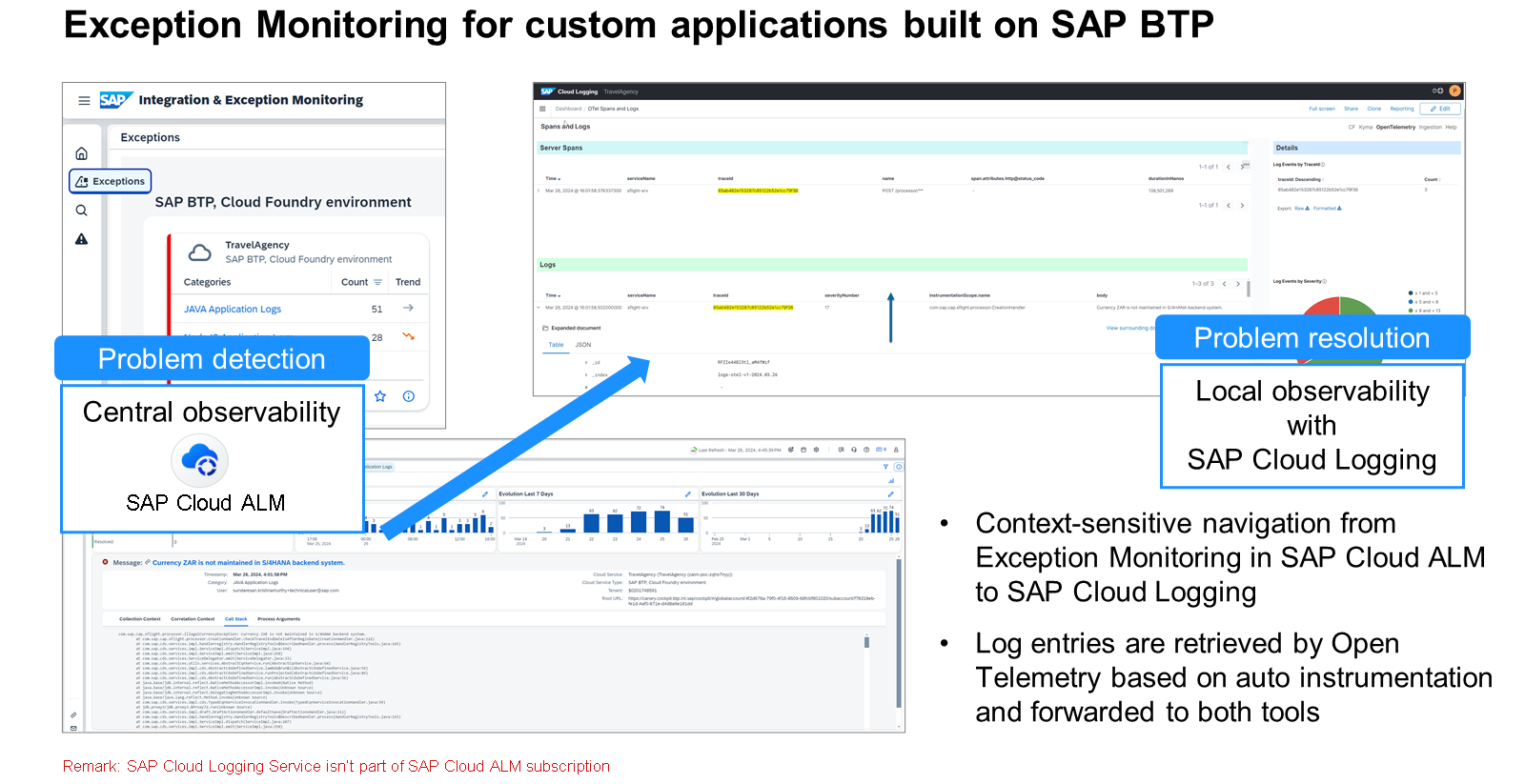Click the Full screen link in Cloud Logging
The width and height of the screenshot is (1525, 784).
1322,109
